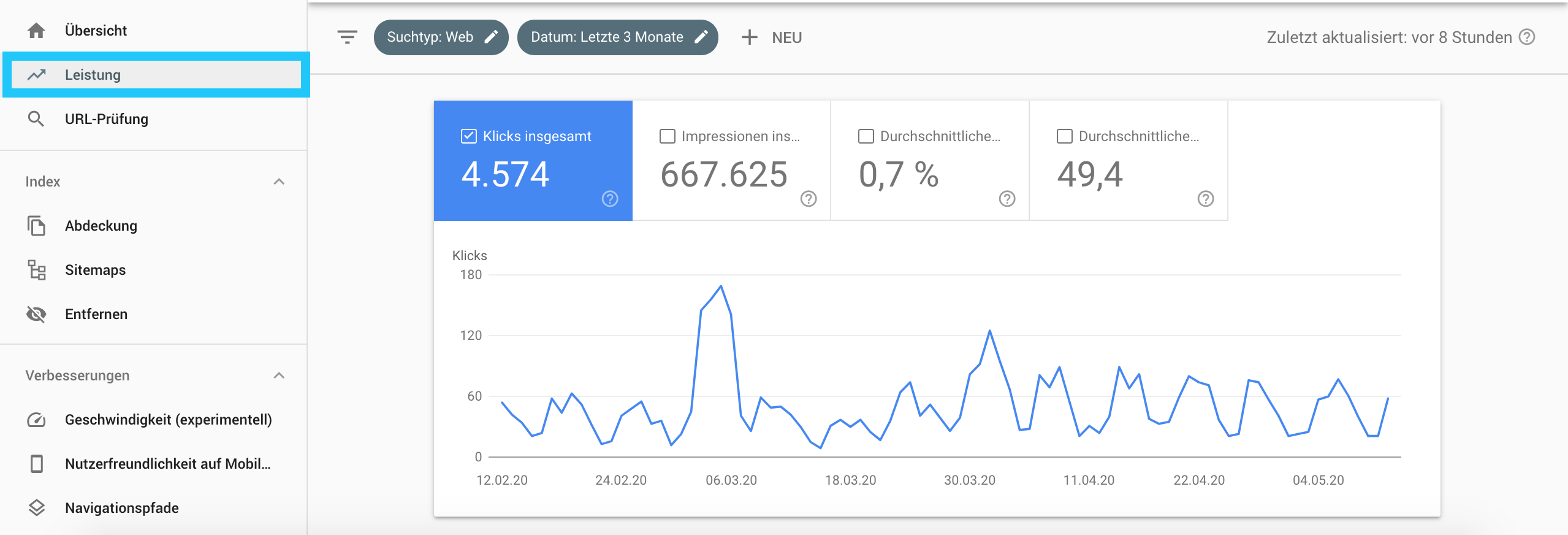The image size is (1568, 535).
Task: Click the 04.05.20 axis date label
Action: (x=1319, y=480)
